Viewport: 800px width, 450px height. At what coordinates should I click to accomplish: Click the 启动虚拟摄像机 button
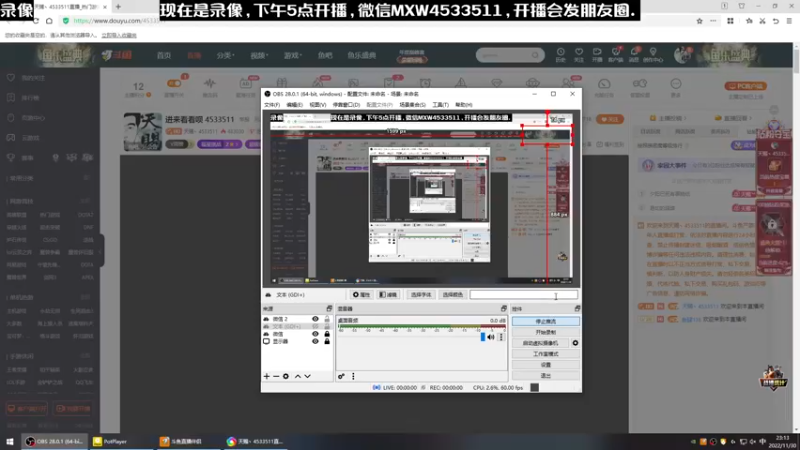pos(540,343)
